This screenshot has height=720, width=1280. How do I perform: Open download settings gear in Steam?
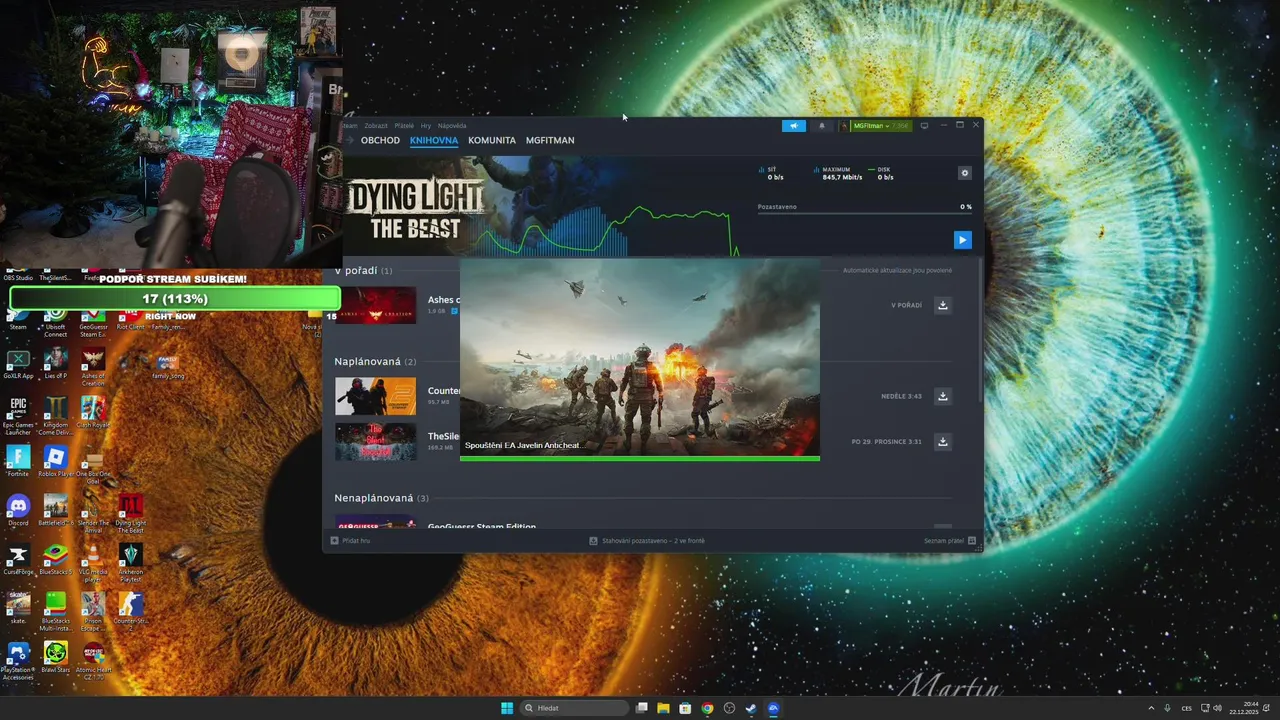pyautogui.click(x=964, y=173)
